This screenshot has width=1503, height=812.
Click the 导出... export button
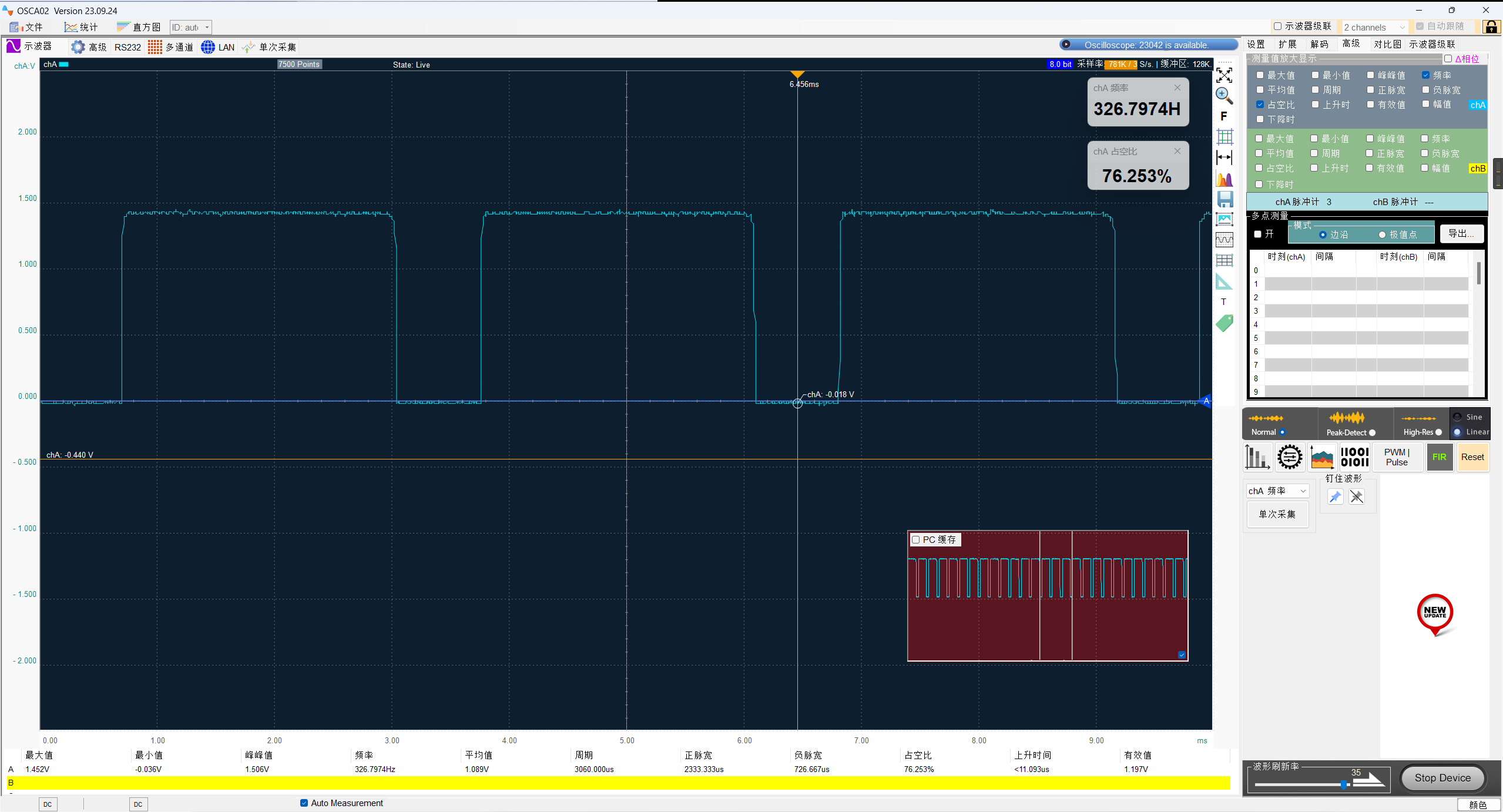pos(1461,233)
